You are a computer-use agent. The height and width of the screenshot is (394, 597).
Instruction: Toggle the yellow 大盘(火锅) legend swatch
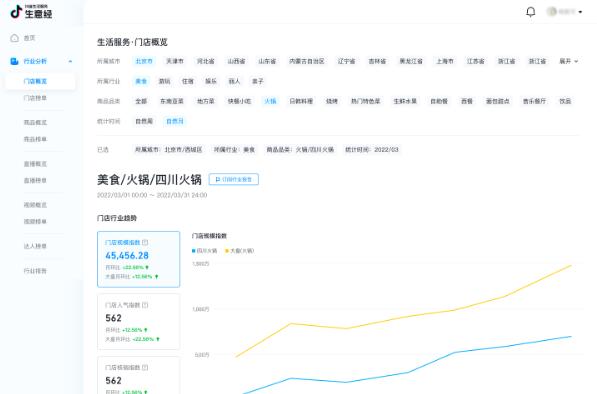(x=227, y=251)
